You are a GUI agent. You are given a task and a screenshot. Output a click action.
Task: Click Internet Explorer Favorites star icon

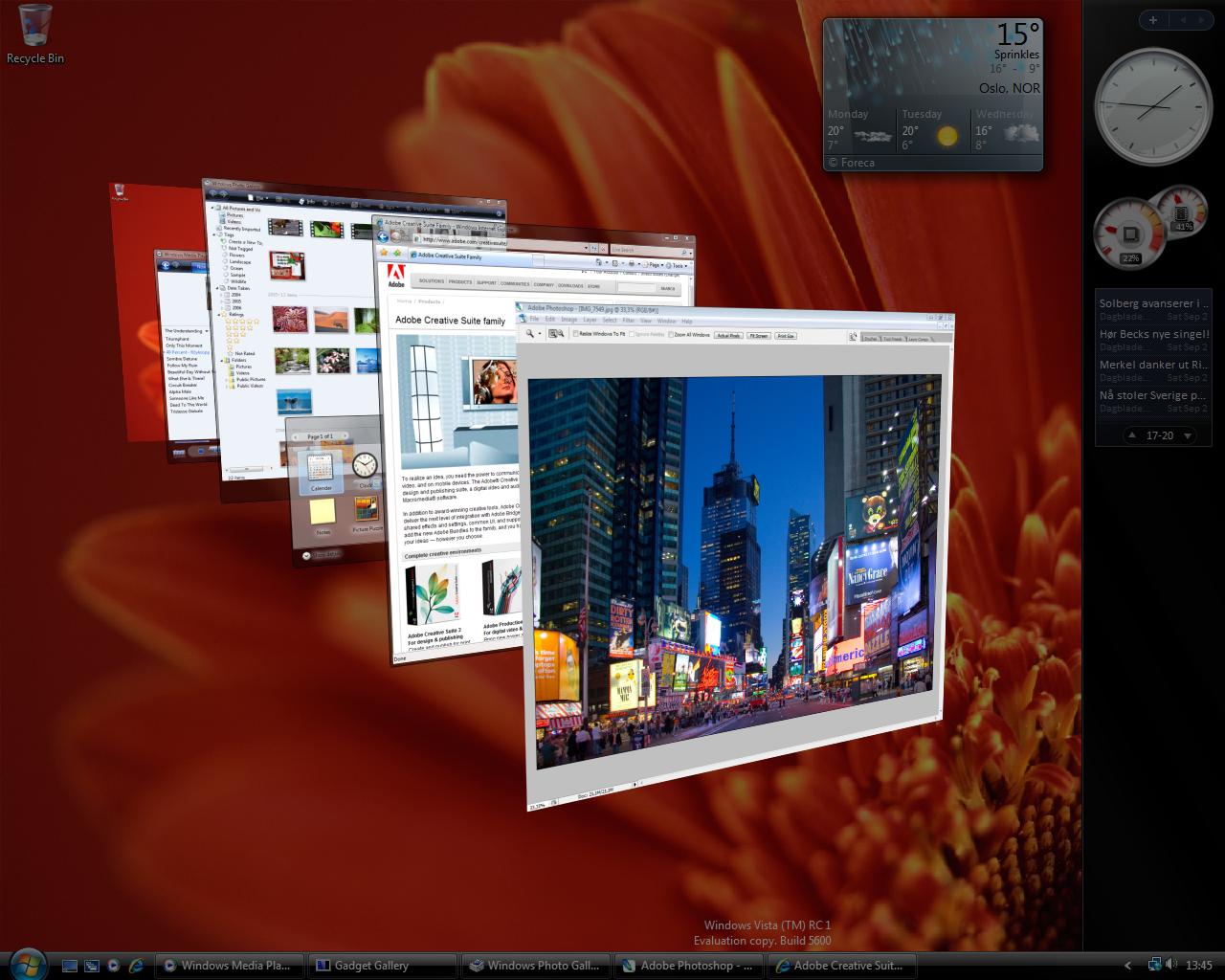tap(384, 252)
